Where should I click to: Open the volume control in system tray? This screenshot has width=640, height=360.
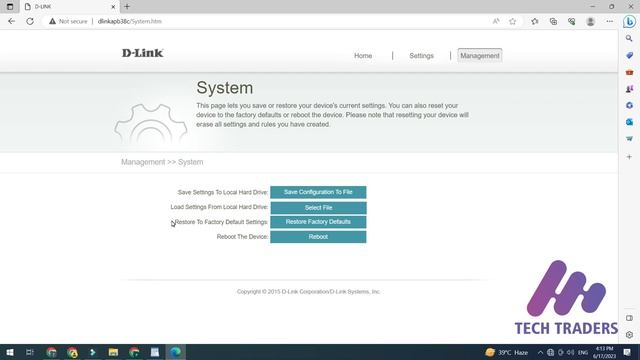[x=570, y=352]
